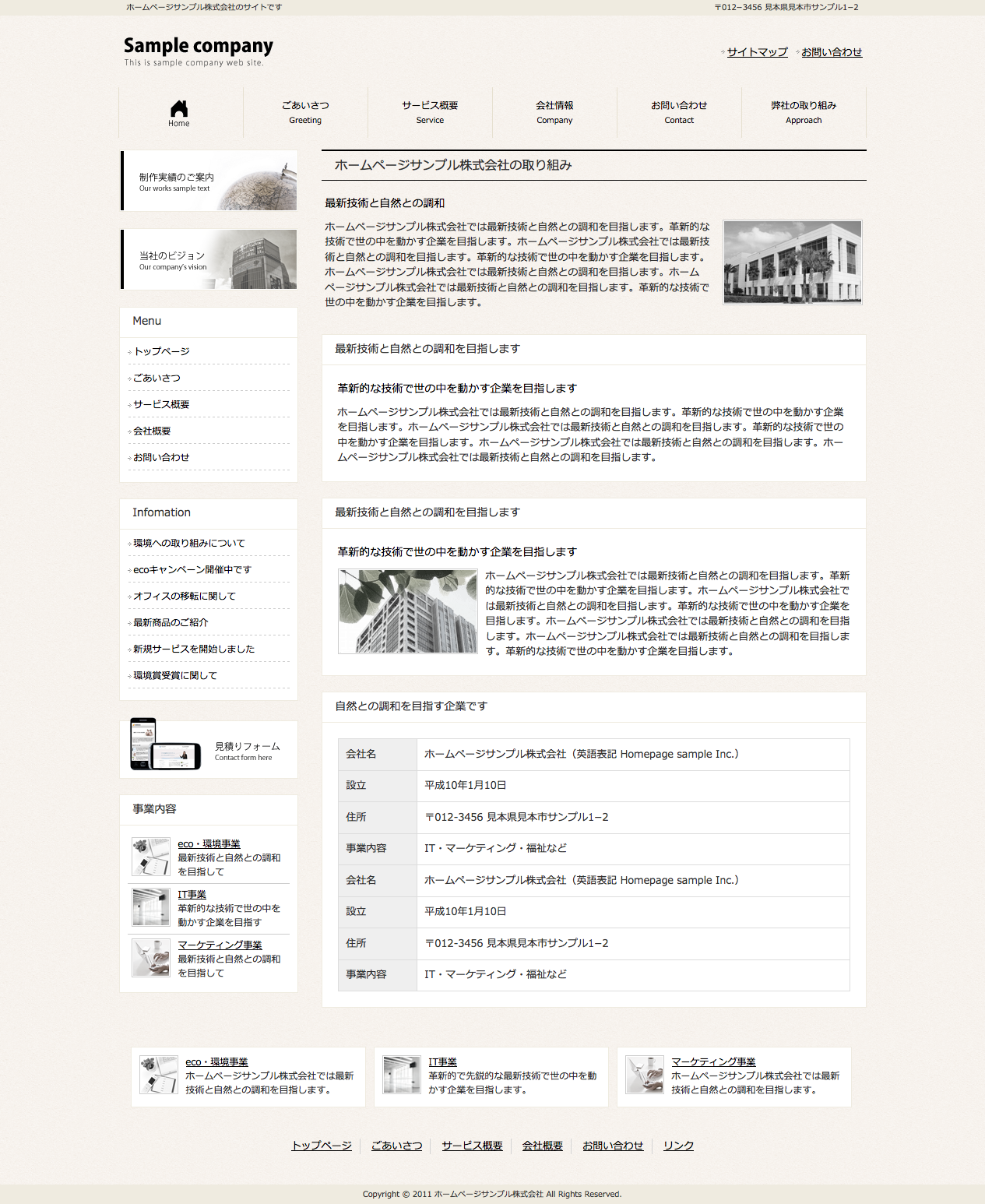Viewport: 985px width, 1204px height.
Task: Click footer ごあいさつ link
Action: 397,1146
